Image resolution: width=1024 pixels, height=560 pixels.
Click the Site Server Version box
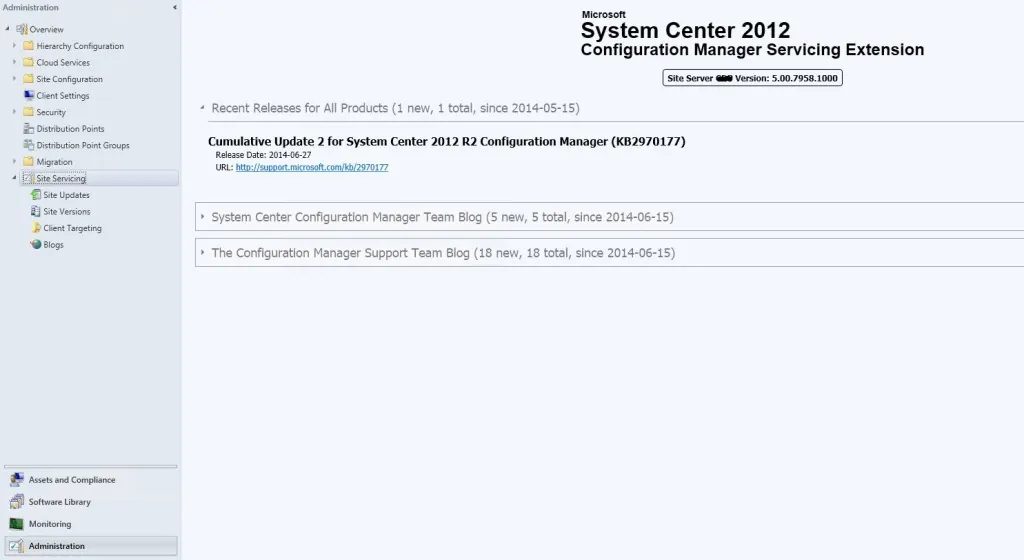coord(752,78)
